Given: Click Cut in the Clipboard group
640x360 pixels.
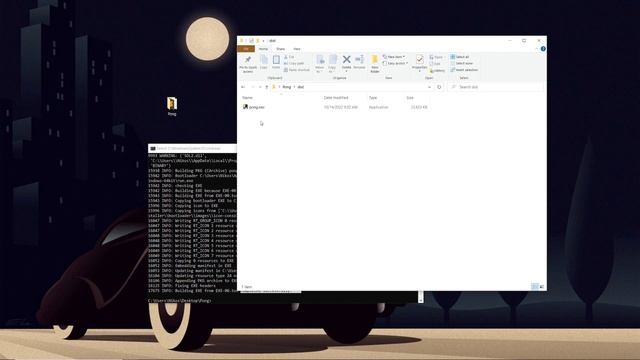Looking at the screenshot, I should tap(289, 57).
